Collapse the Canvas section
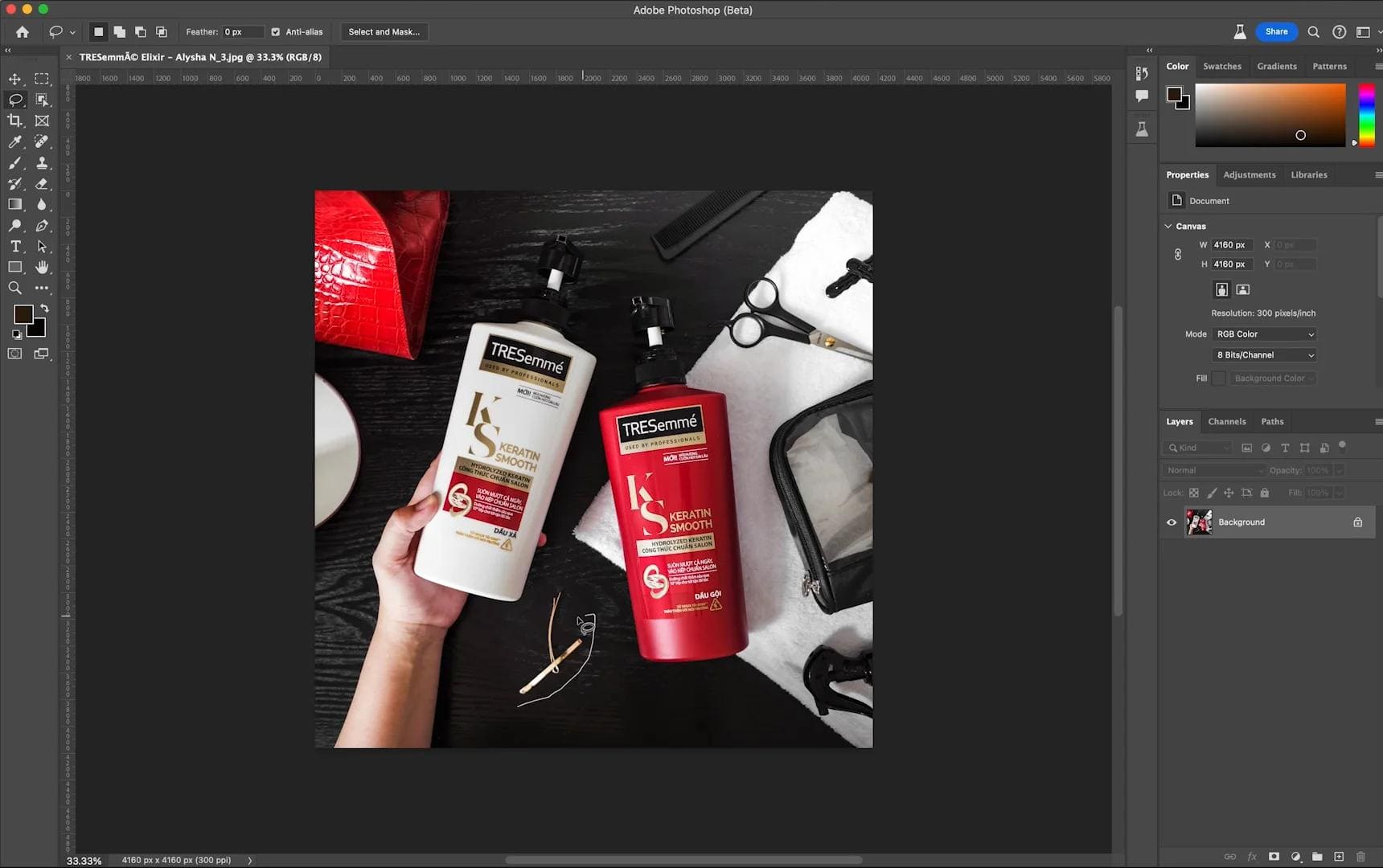 [1168, 227]
